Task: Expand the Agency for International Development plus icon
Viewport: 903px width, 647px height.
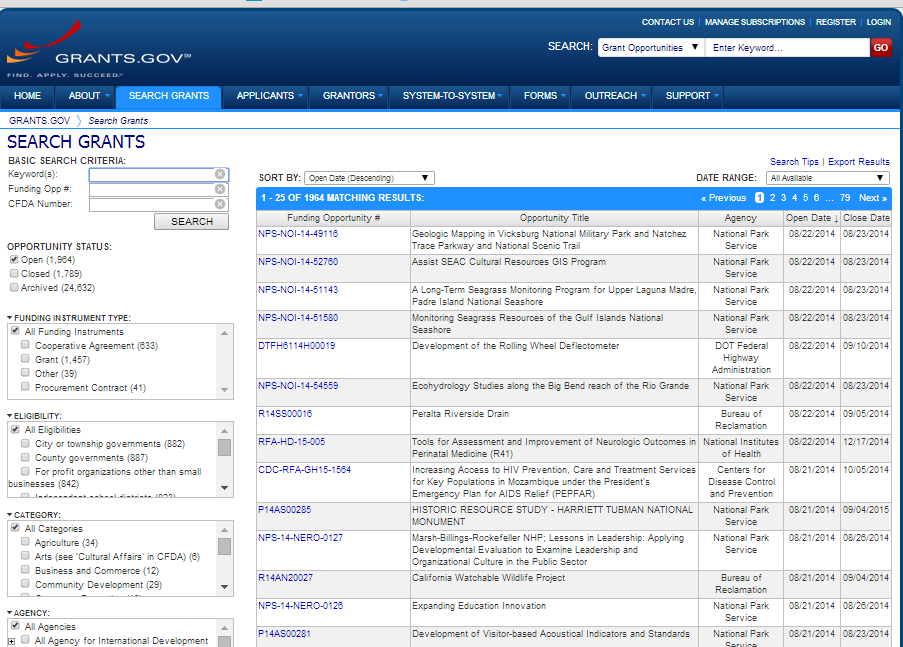Action: point(12,641)
